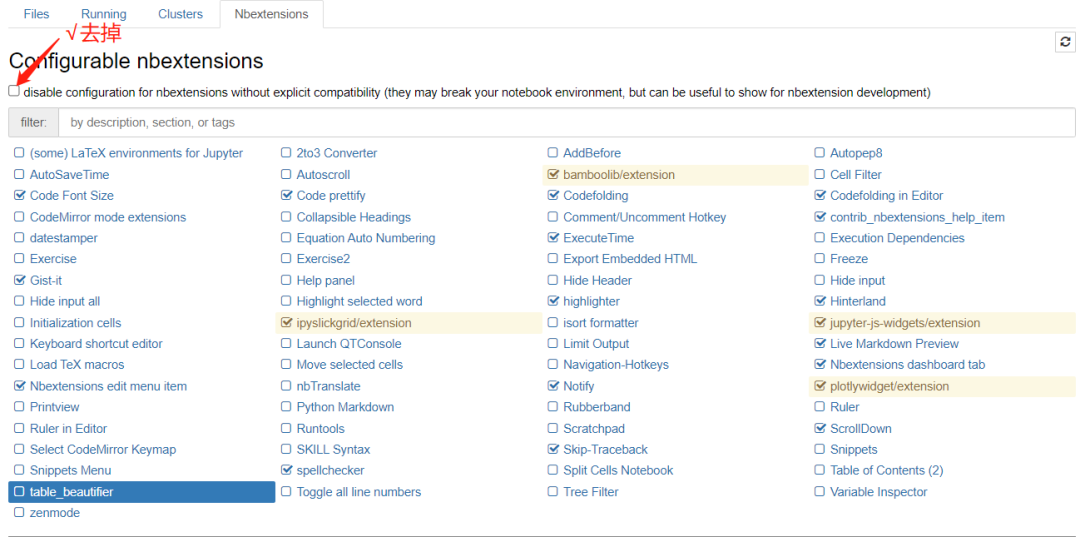Toggle the Hinterland checkbox off
Viewport: 1080px width, 537px height.
[820, 301]
